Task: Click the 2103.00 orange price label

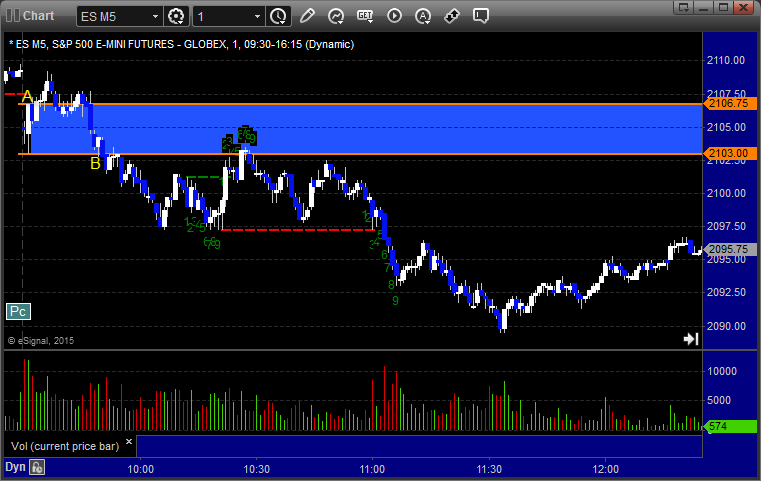Action: tap(729, 153)
